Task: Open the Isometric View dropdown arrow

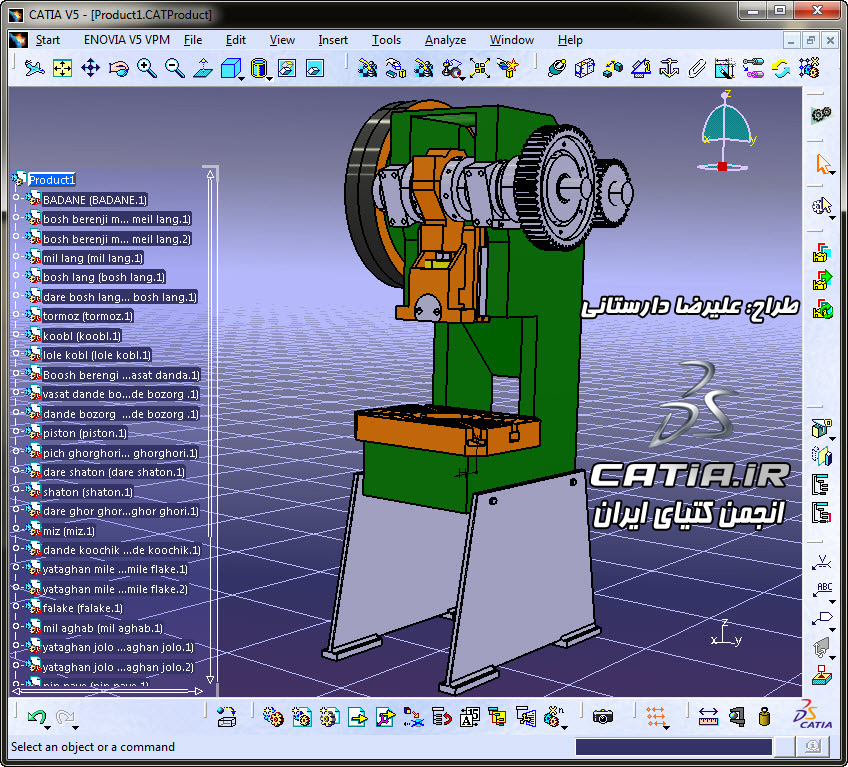Action: 241,79
